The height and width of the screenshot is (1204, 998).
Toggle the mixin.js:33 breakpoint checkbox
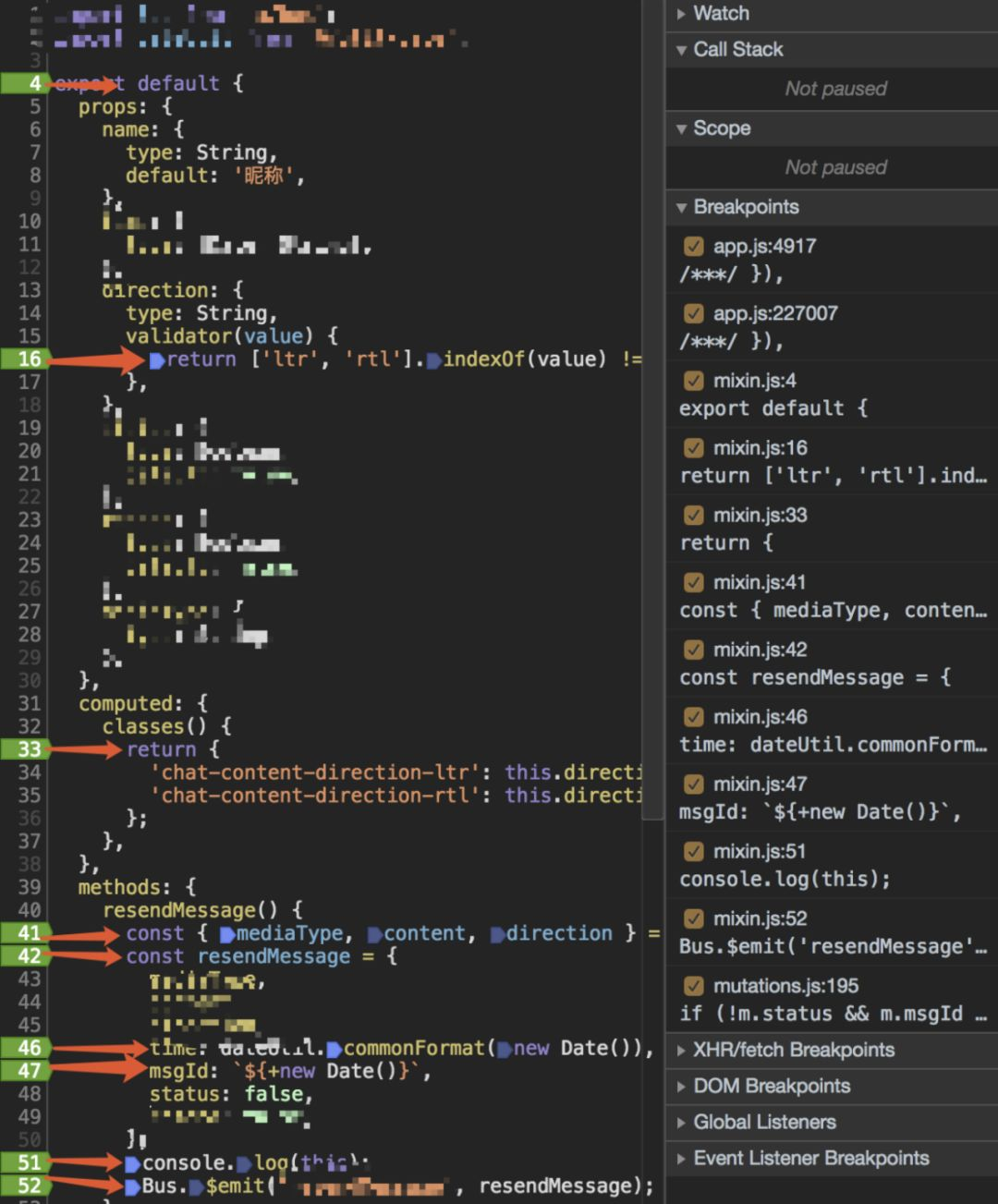[x=693, y=516]
